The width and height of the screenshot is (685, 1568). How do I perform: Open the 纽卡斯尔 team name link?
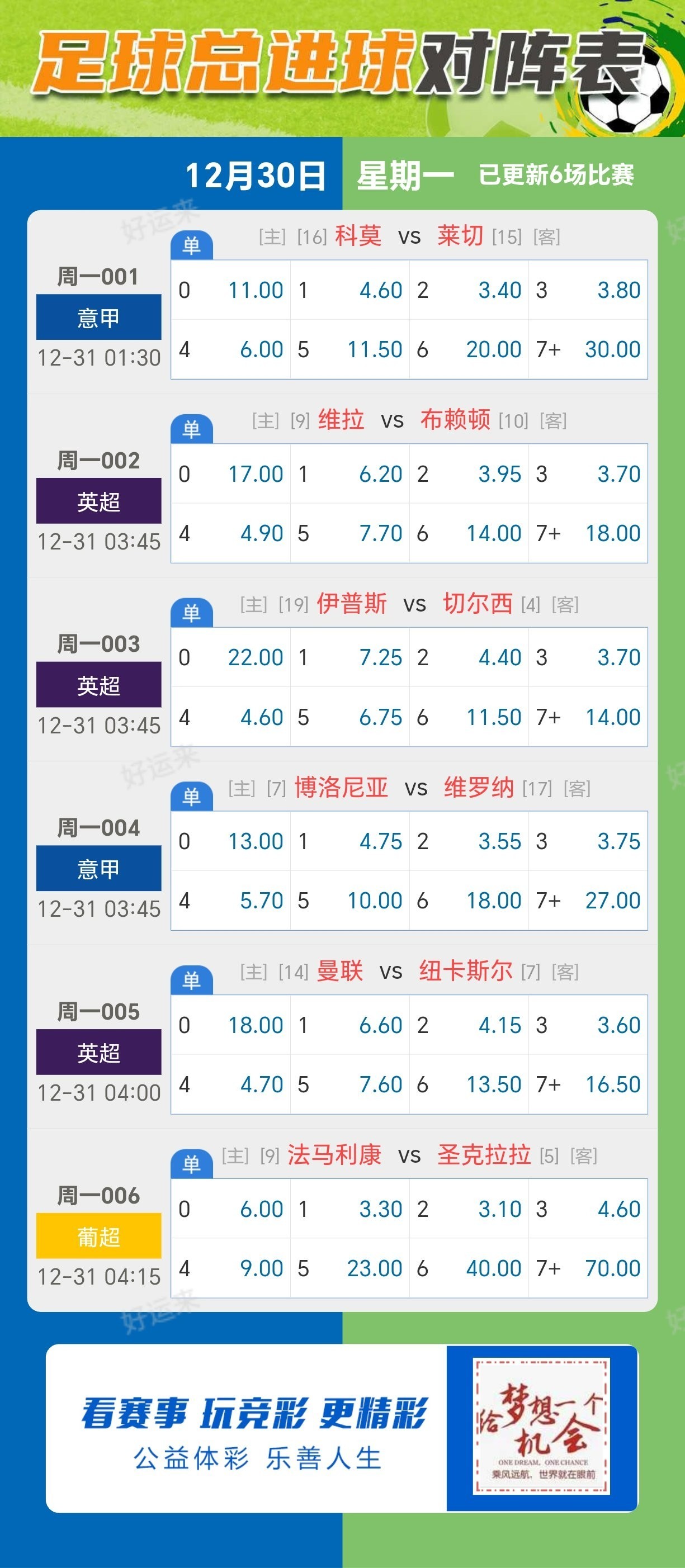point(466,971)
